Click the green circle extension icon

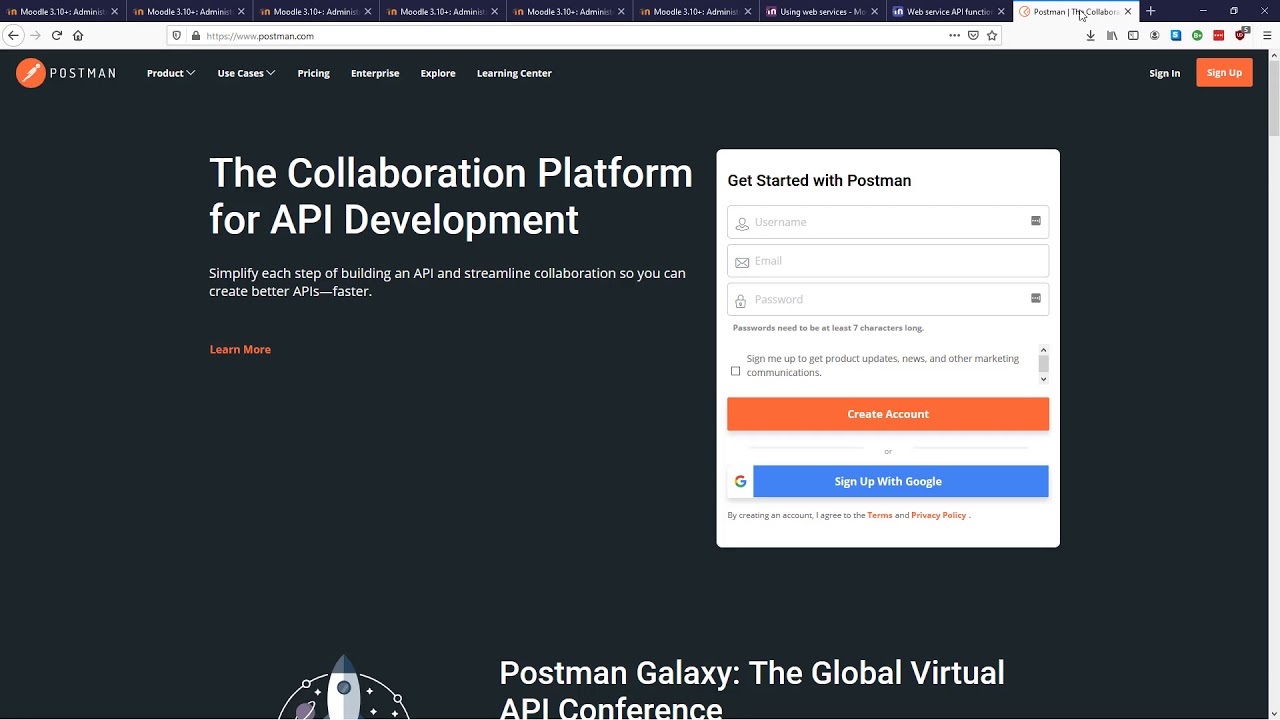[1197, 35]
